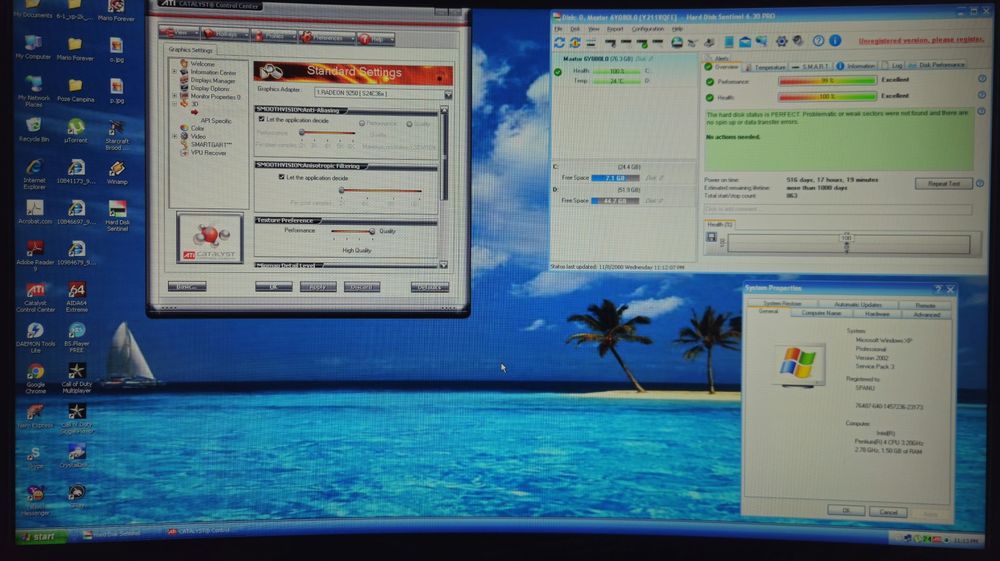Open the gear configuration icon in Sentinel toolbar
Viewport: 1000px width, 561px height.
pos(781,41)
